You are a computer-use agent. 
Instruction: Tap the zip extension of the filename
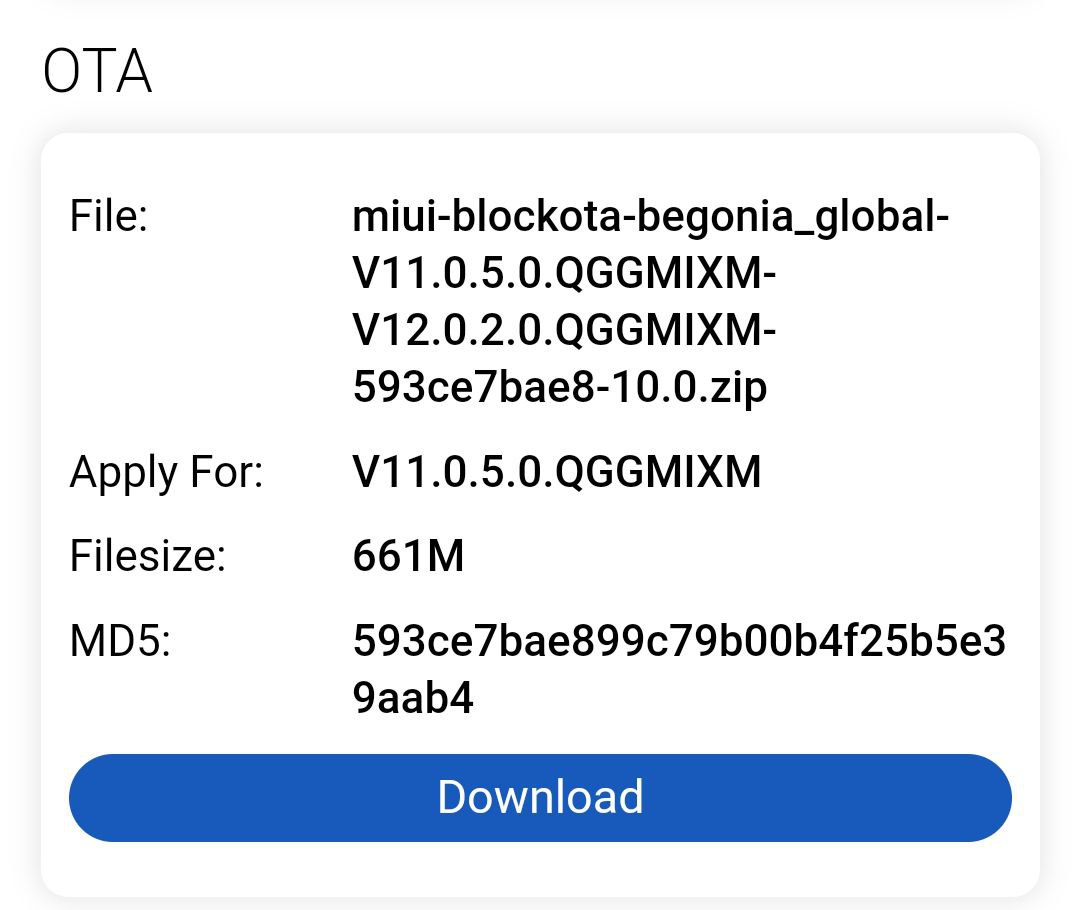pyautogui.click(x=739, y=389)
